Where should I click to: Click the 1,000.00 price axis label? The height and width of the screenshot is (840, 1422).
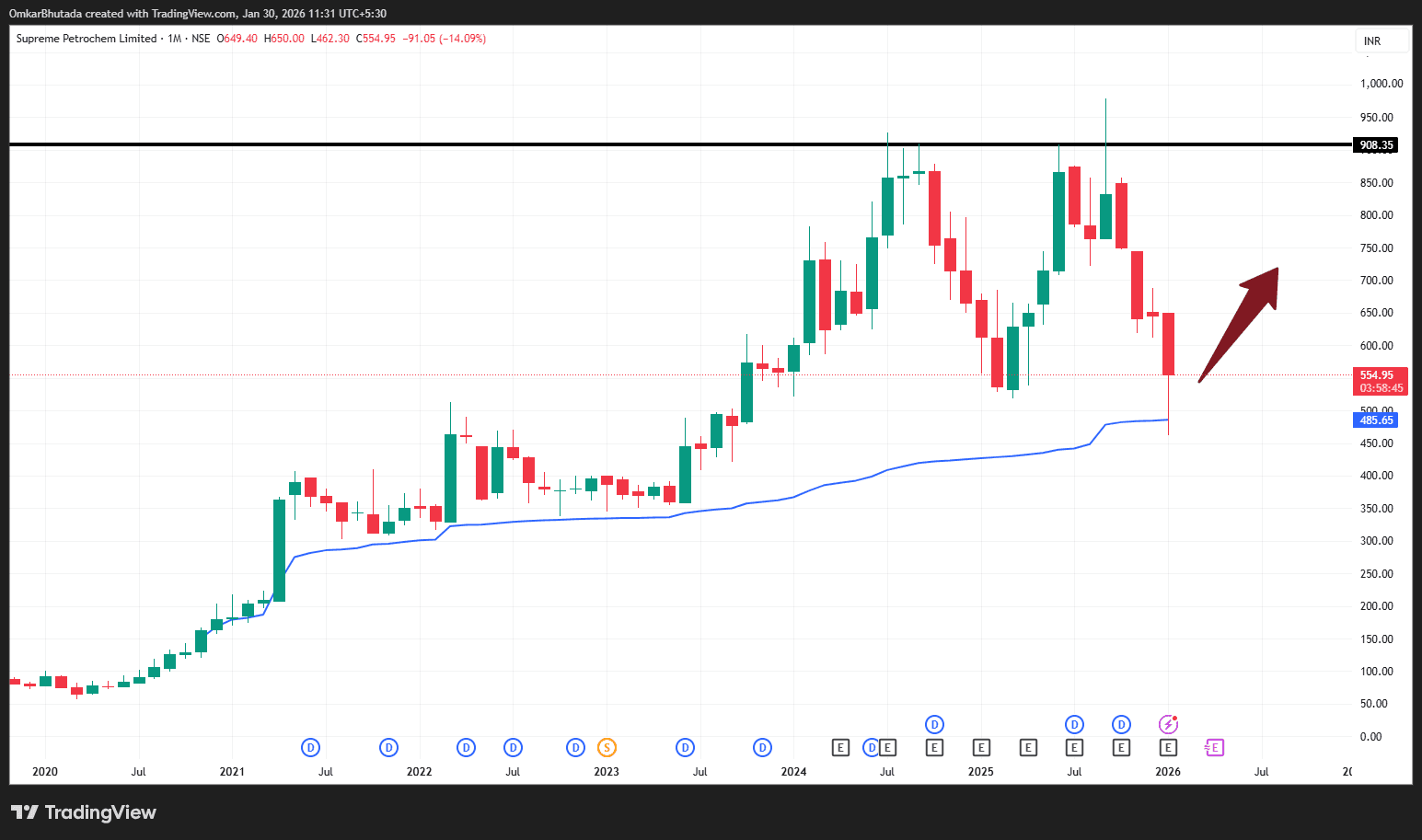coord(1382,84)
